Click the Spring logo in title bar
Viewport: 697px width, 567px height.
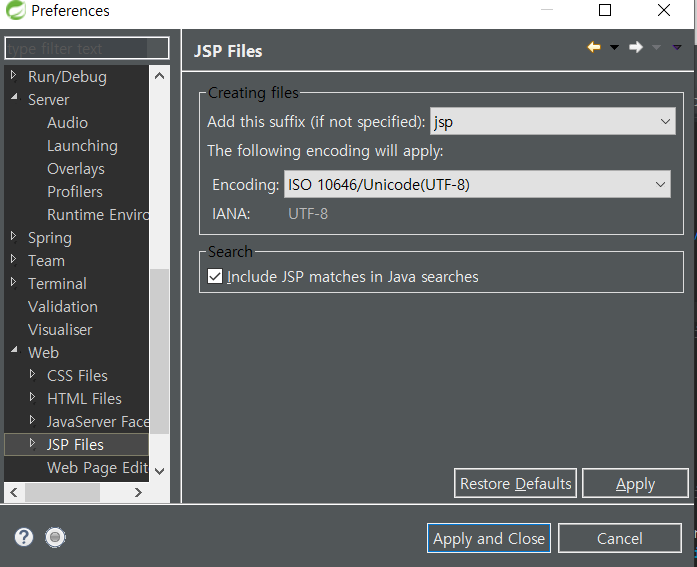[16, 10]
